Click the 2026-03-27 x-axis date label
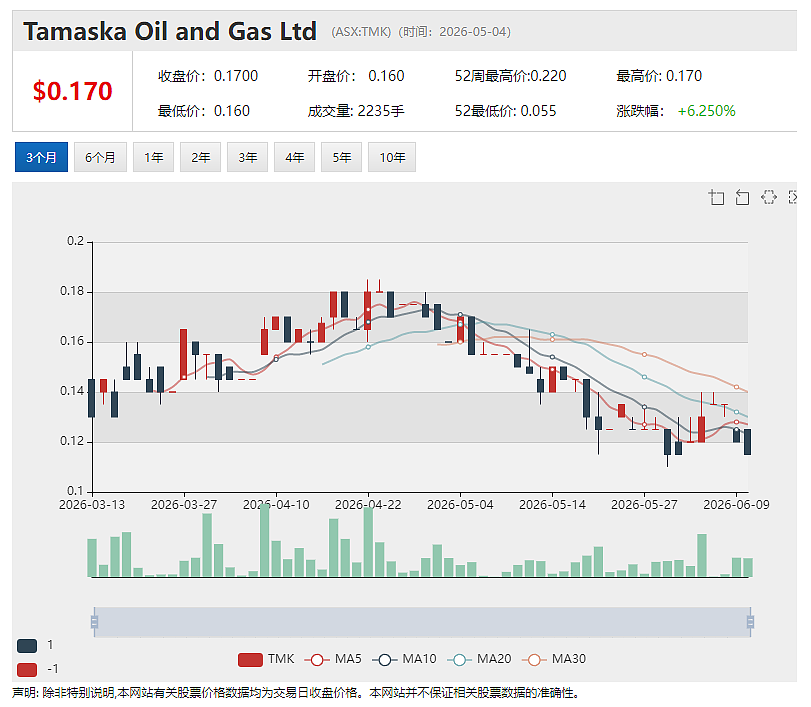This screenshot has height=707, width=811. [x=184, y=505]
